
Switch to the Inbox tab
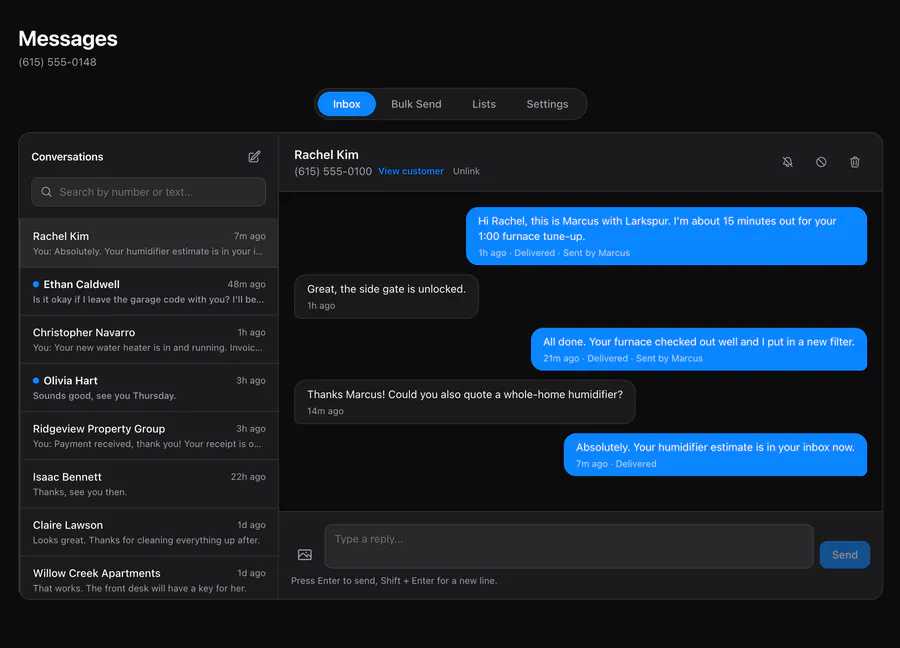tap(347, 104)
